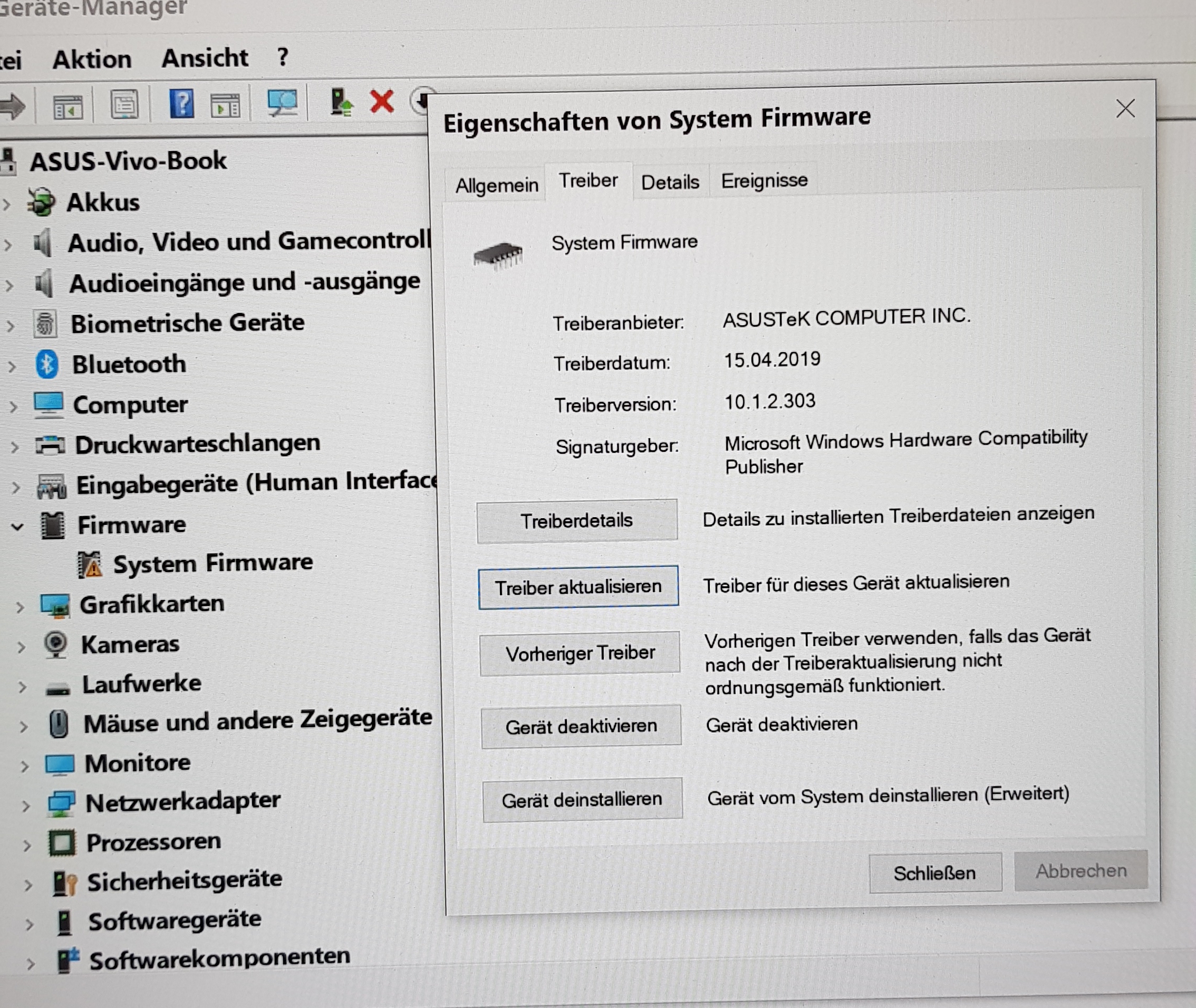Switch to the Ereignisse tab

coord(764,181)
